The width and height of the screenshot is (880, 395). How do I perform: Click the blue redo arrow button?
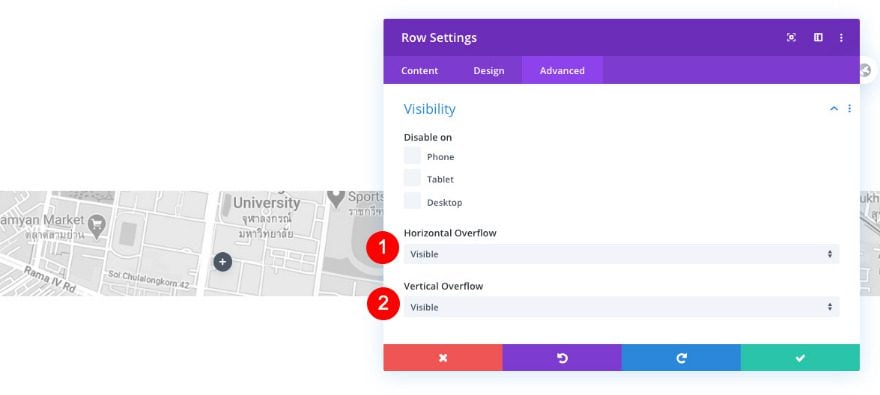click(681, 357)
